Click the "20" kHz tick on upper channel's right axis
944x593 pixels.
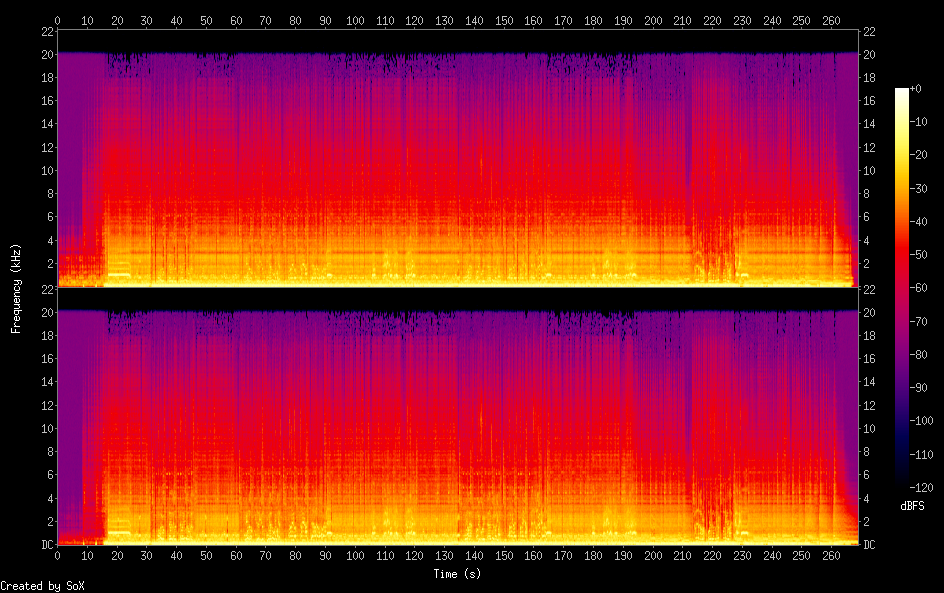[x=869, y=54]
